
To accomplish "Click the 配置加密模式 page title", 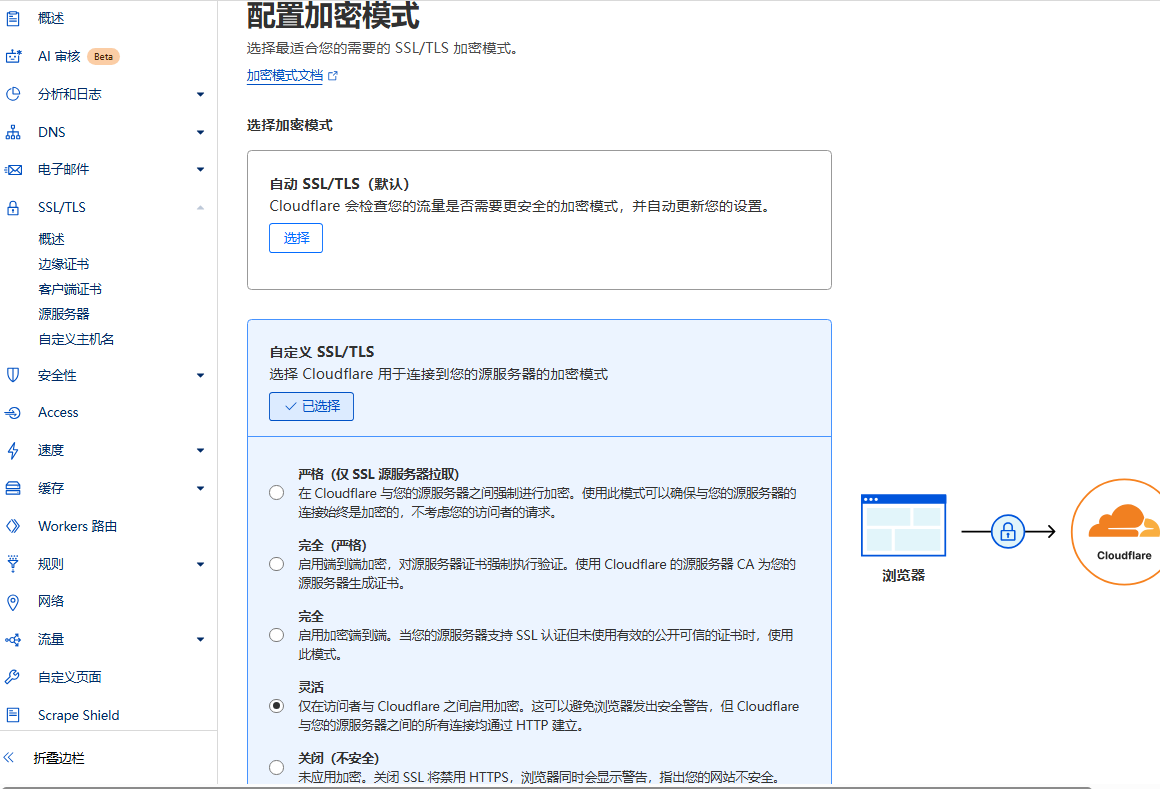I will click(333, 15).
